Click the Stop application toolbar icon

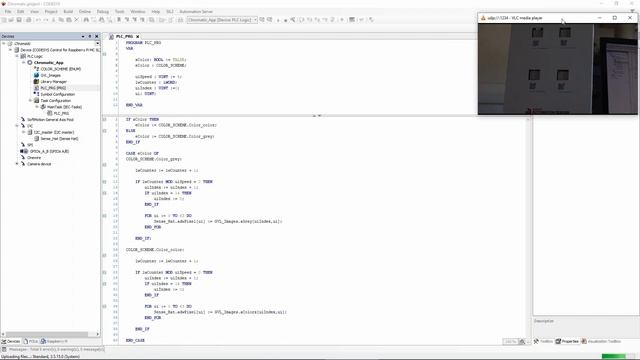click(285, 20)
